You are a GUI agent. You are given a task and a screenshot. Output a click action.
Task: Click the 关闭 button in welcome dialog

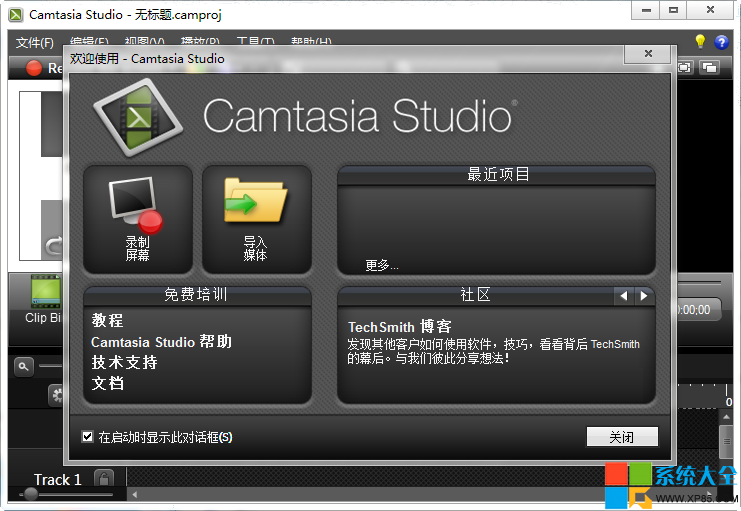[x=622, y=437]
